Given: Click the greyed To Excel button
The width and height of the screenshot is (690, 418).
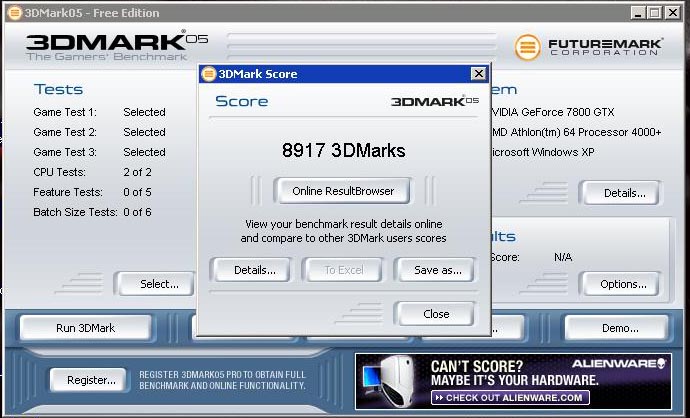Looking at the screenshot, I should [x=343, y=270].
